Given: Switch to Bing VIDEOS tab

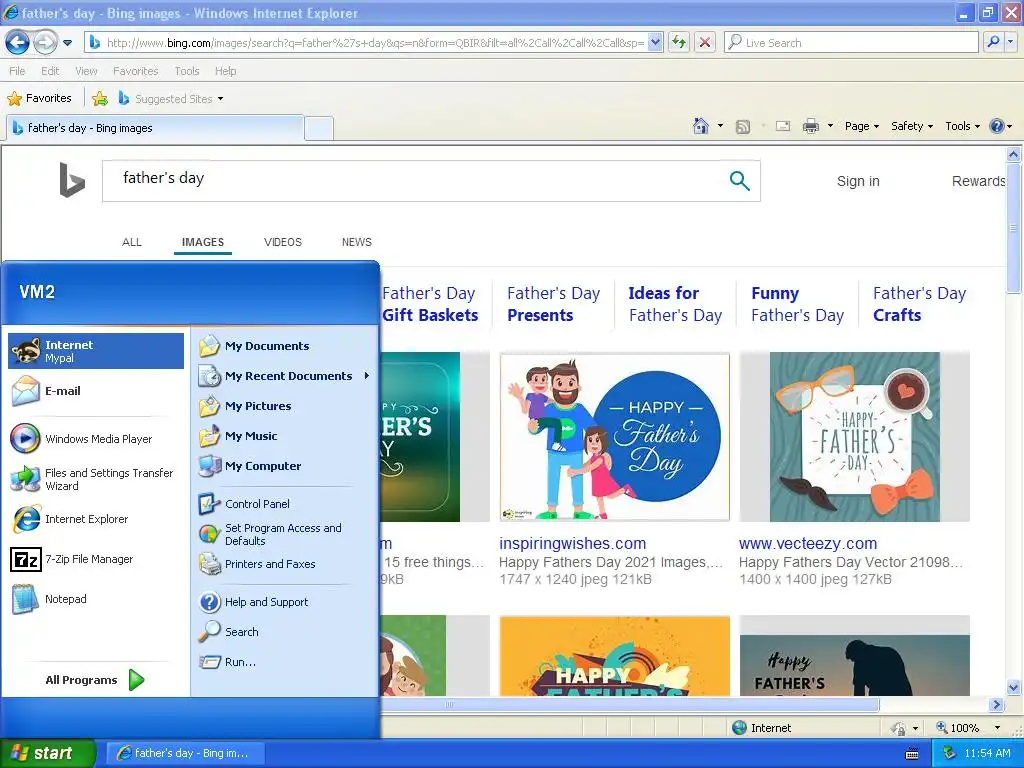Looking at the screenshot, I should (283, 242).
